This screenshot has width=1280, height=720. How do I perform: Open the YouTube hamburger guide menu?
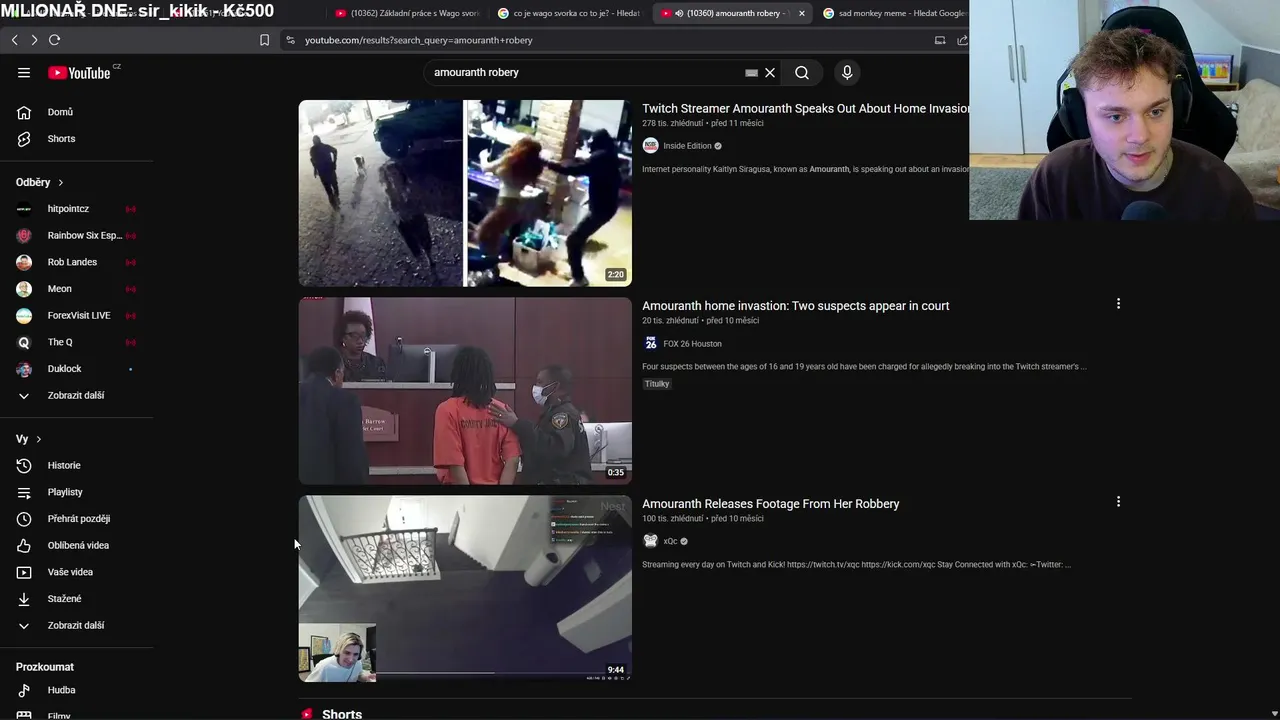coord(24,72)
